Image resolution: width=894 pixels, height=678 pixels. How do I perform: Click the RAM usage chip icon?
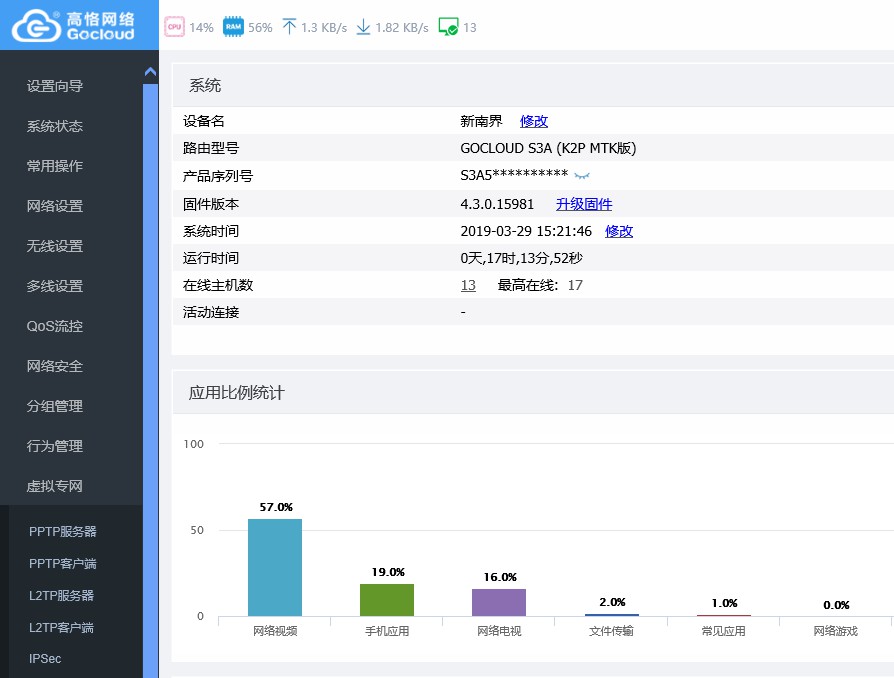pyautogui.click(x=233, y=27)
